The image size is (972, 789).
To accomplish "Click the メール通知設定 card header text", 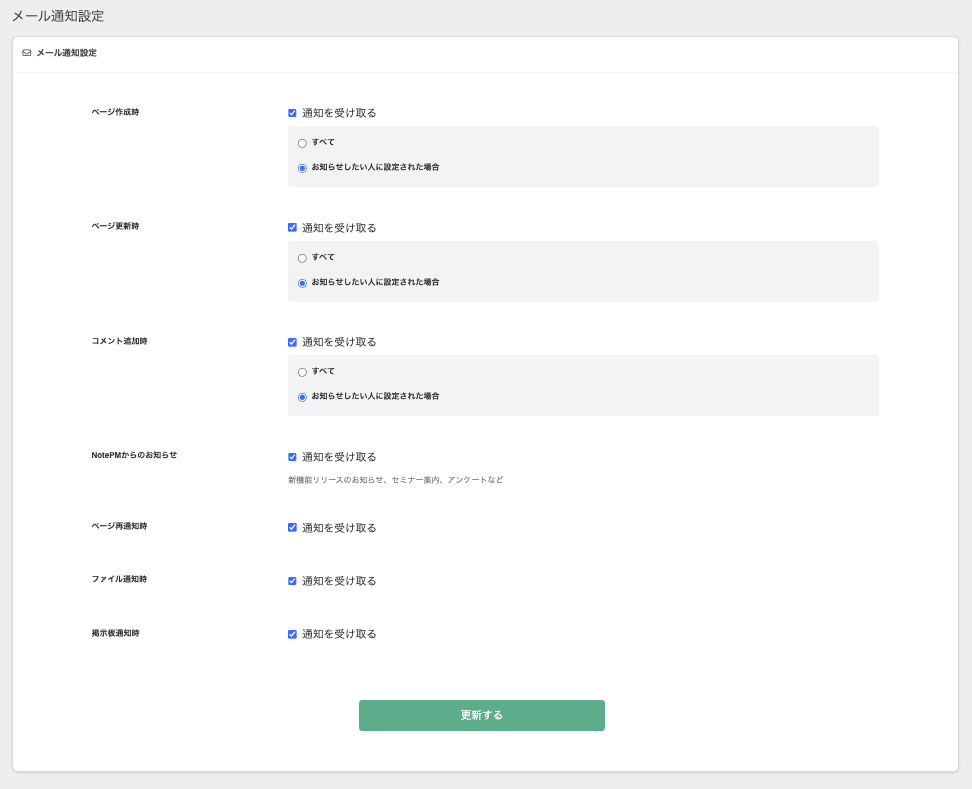I will (x=66, y=53).
